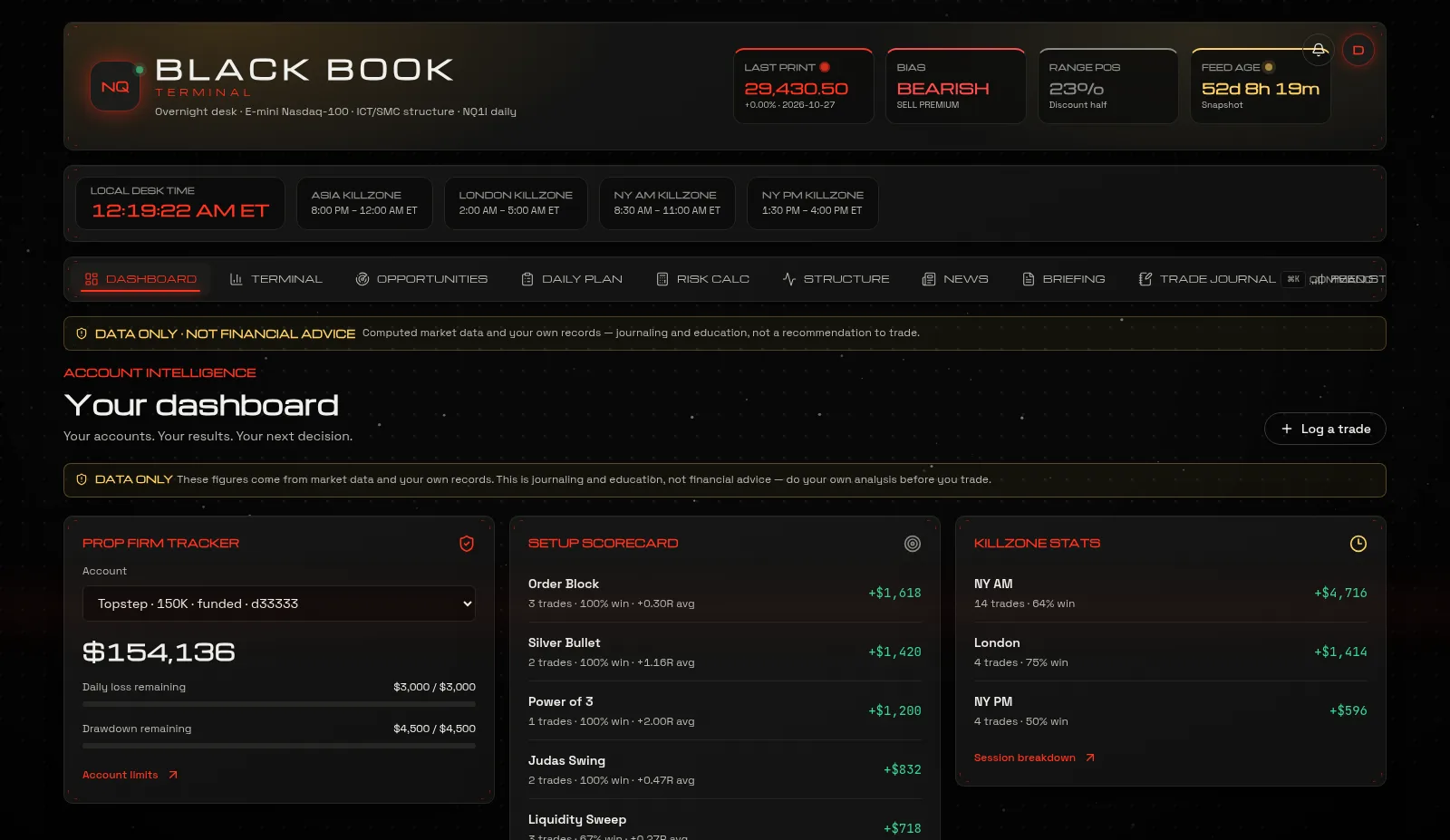Go to the Daily Plan tab
Image resolution: width=1450 pixels, height=840 pixels.
click(572, 279)
